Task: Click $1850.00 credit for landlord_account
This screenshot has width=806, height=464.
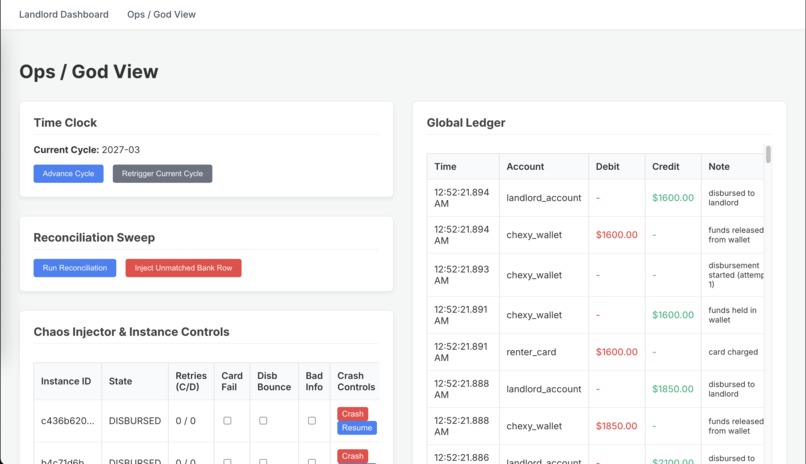Action: point(673,389)
